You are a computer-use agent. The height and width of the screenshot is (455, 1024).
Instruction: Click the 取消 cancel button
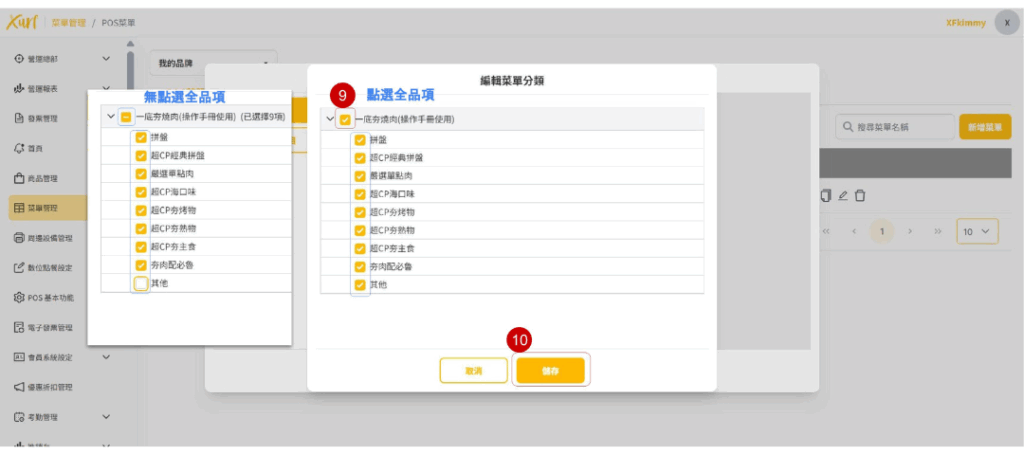pos(473,370)
